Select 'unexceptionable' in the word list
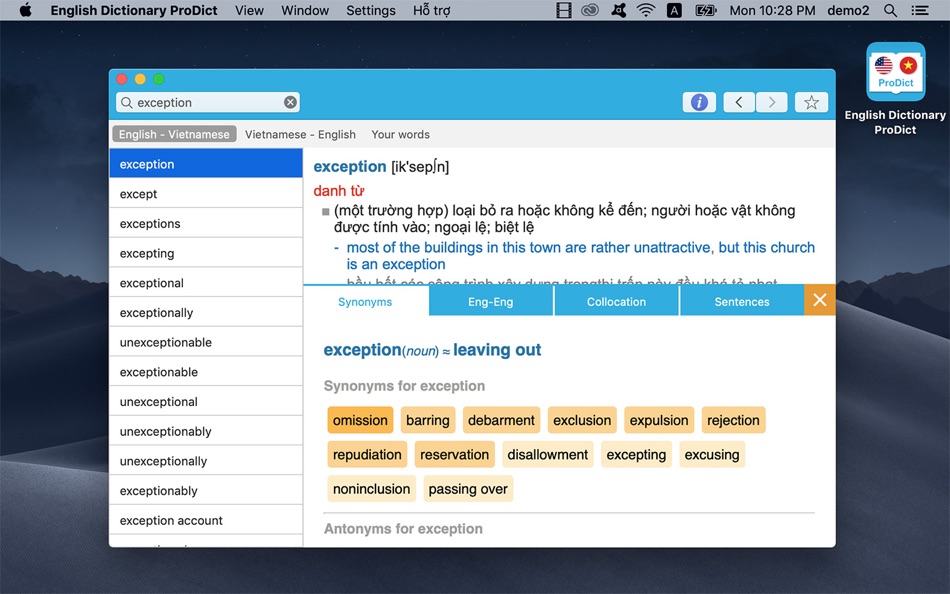Viewport: 950px width, 594px height. (206, 342)
